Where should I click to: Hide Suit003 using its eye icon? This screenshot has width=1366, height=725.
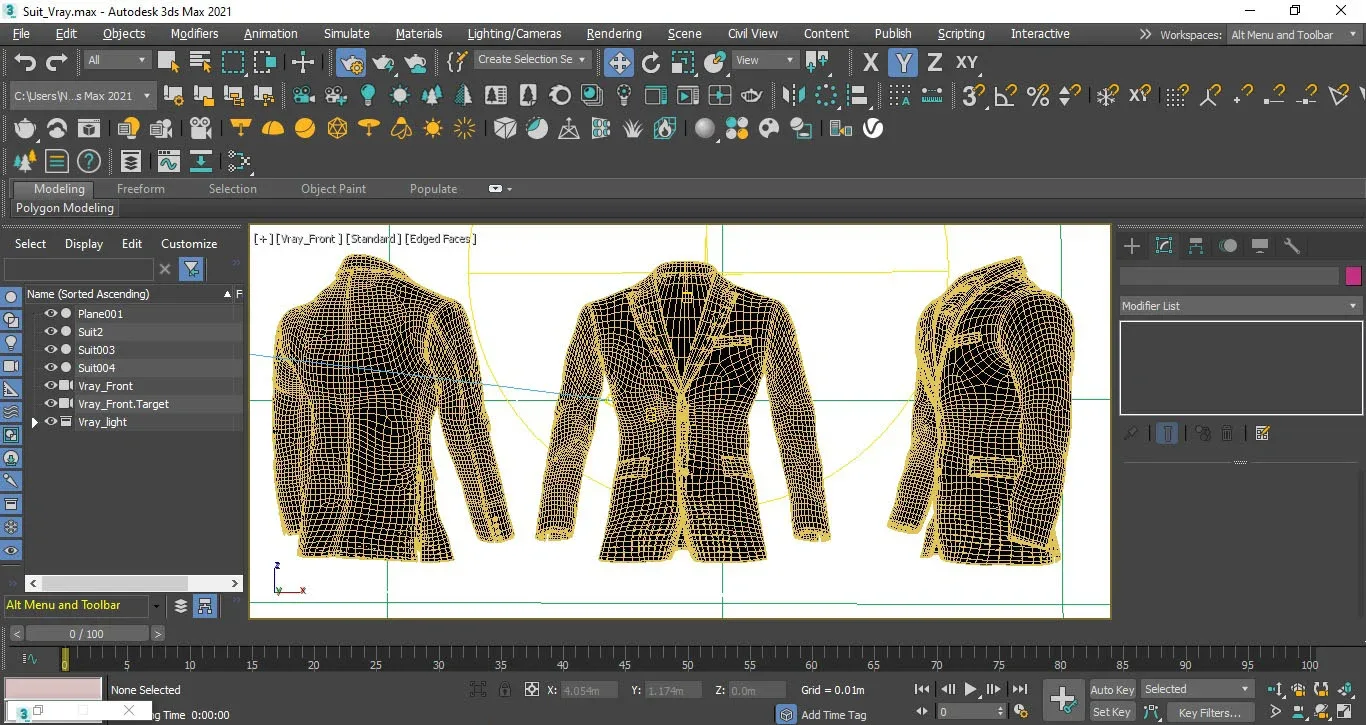[50, 350]
